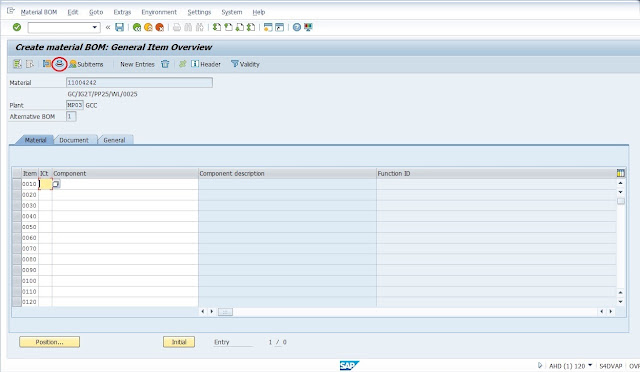
Task: Exit using the yellow Exit icon
Action: pos(148,27)
